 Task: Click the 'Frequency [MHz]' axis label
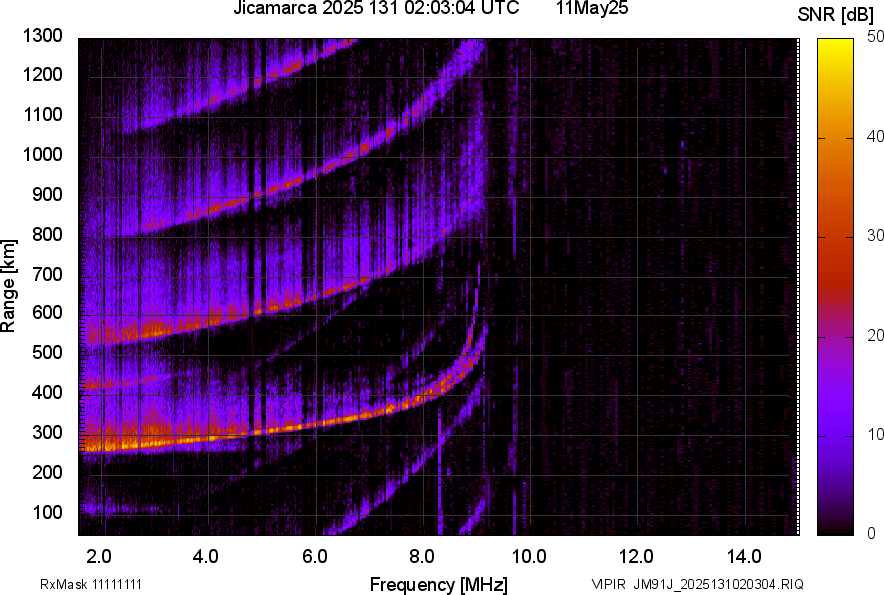click(x=439, y=584)
